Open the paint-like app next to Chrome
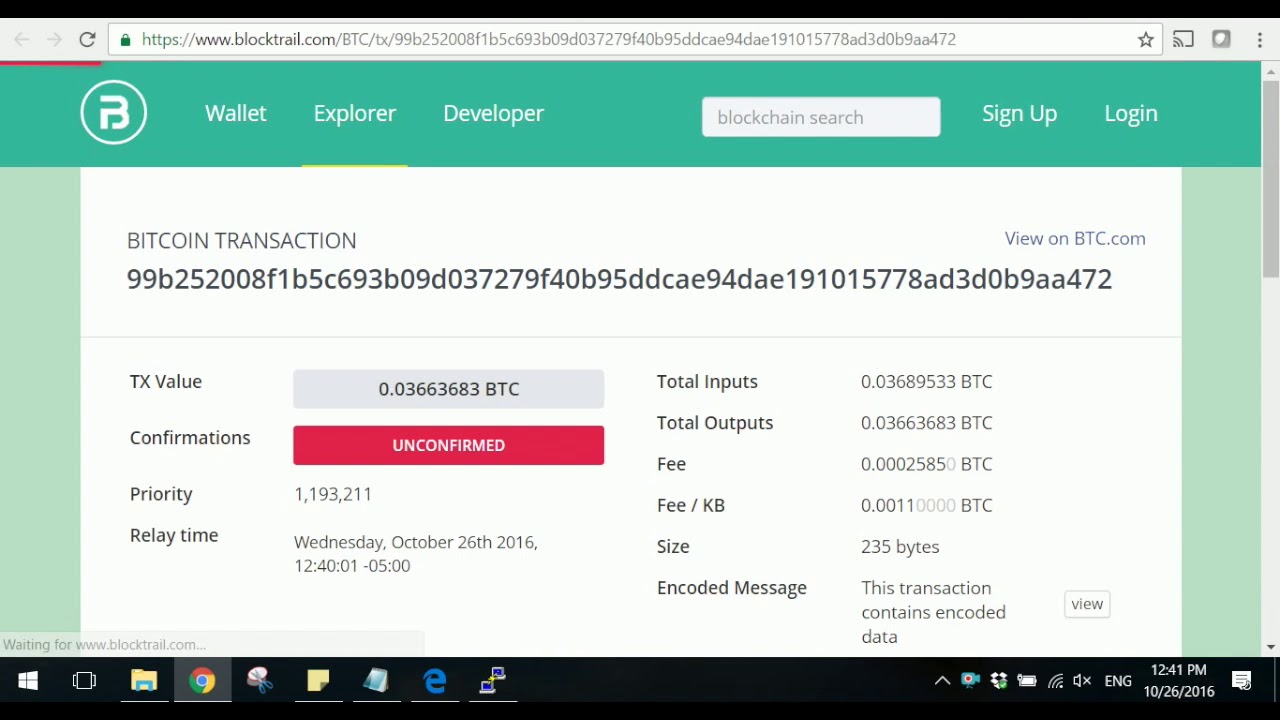Screen dimensions: 1280x720 click(x=260, y=681)
